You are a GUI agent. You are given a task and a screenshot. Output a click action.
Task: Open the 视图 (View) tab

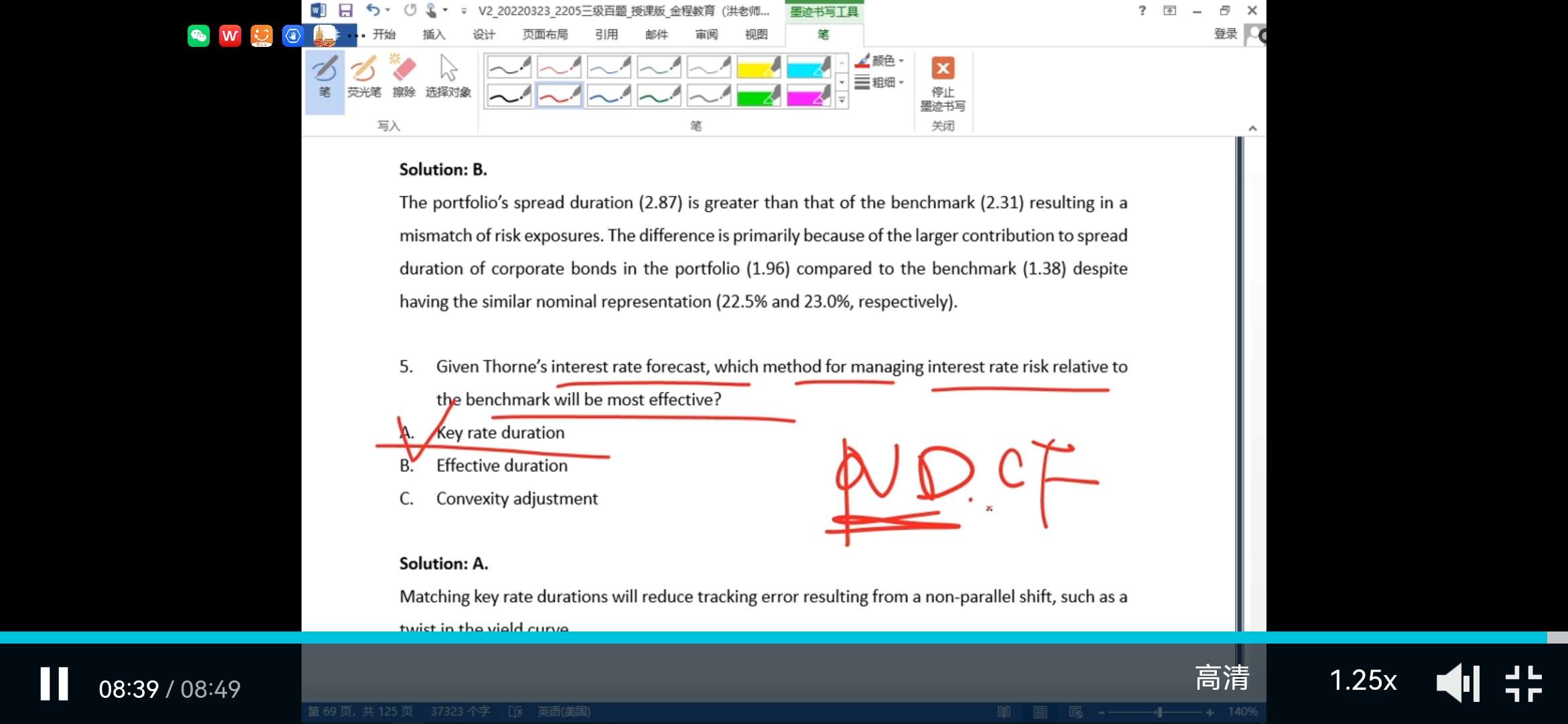757,34
